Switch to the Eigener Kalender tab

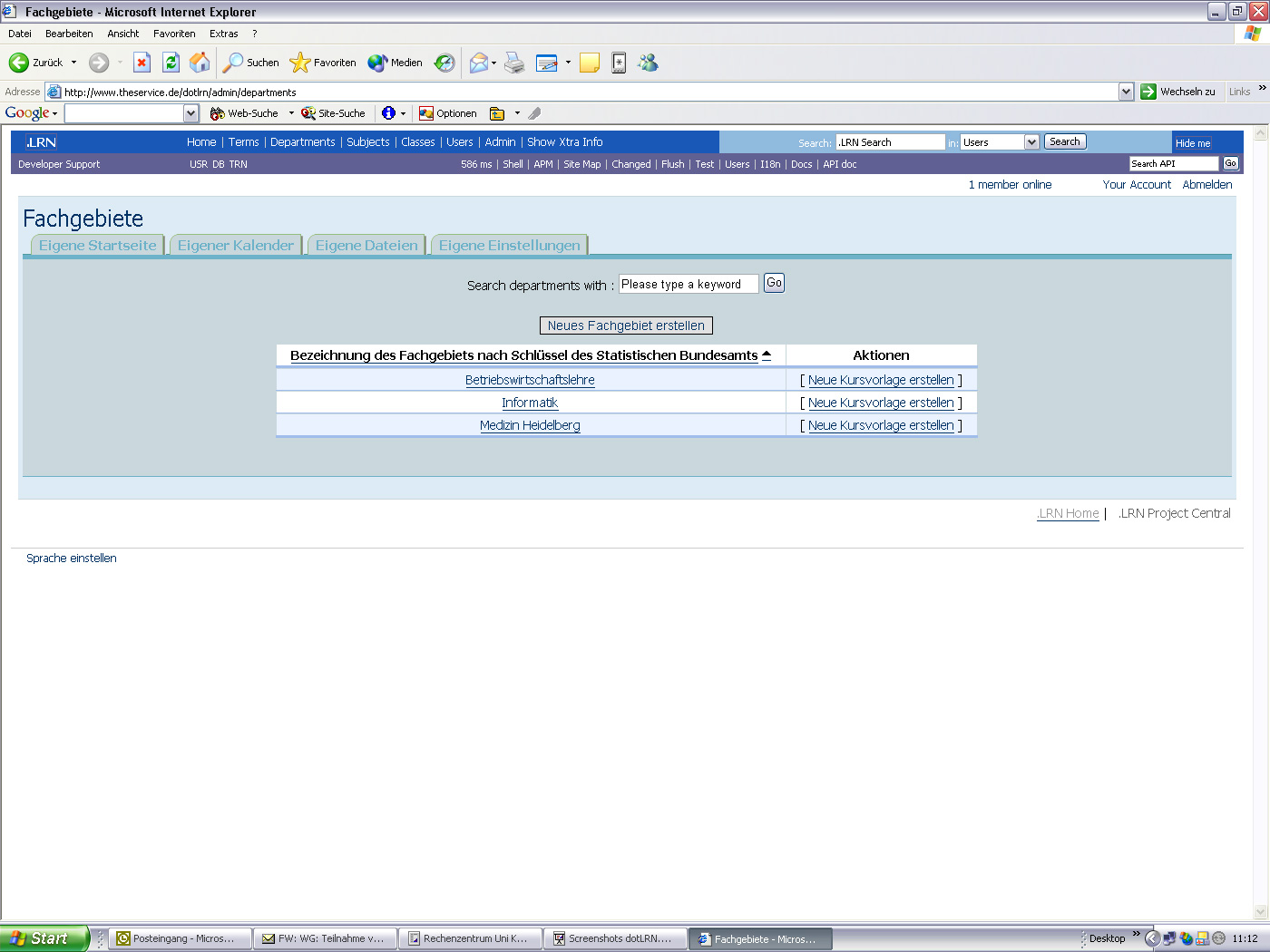pyautogui.click(x=235, y=244)
